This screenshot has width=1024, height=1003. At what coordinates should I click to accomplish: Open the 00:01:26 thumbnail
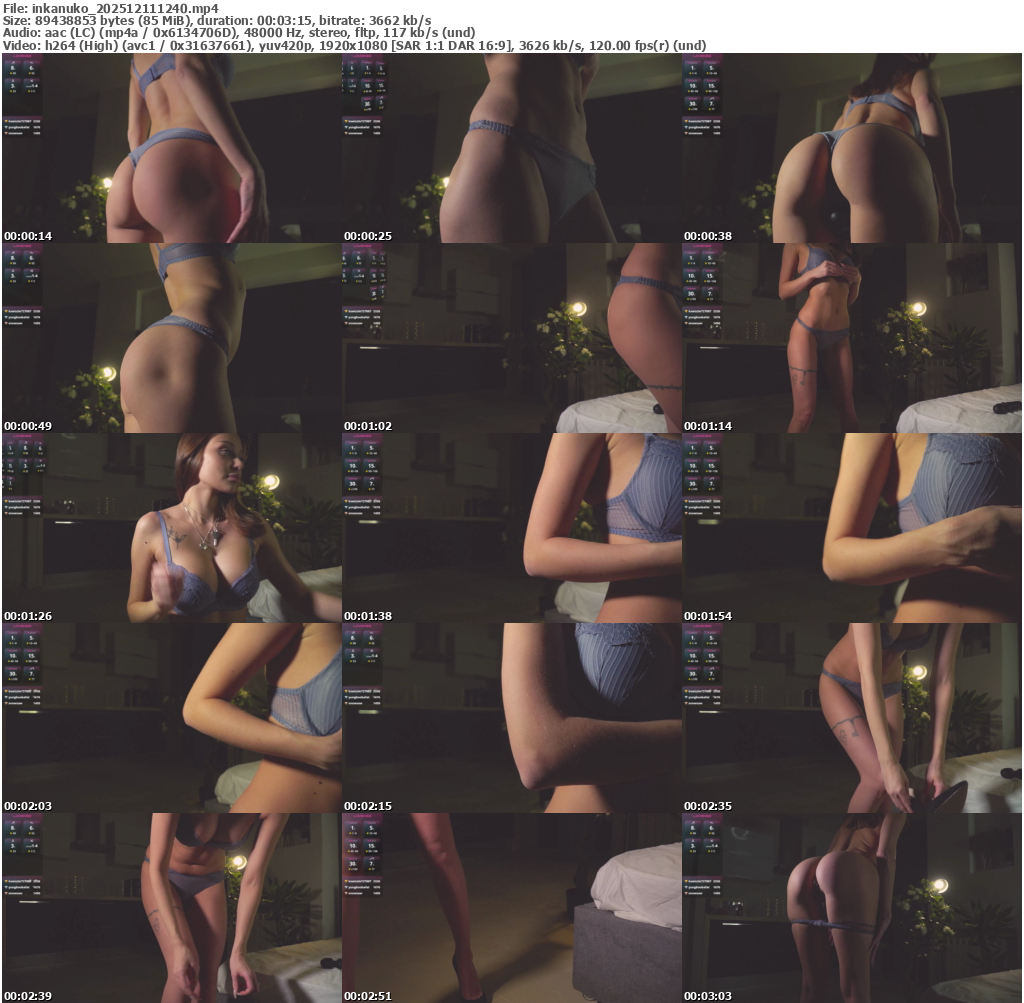pos(171,528)
